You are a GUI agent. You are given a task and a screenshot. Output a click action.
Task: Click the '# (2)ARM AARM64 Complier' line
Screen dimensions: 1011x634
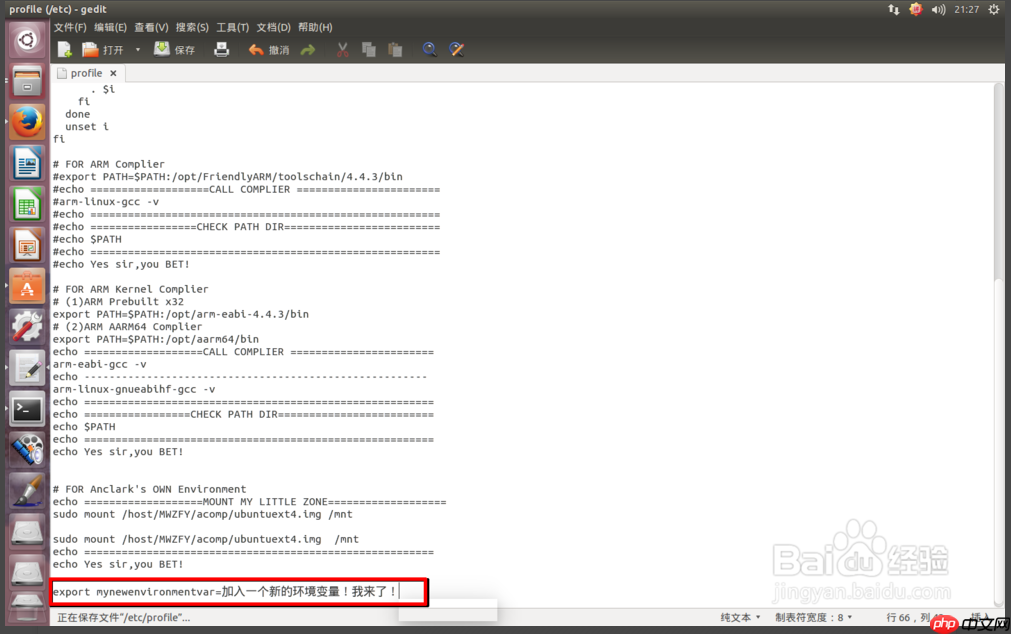pos(128,326)
